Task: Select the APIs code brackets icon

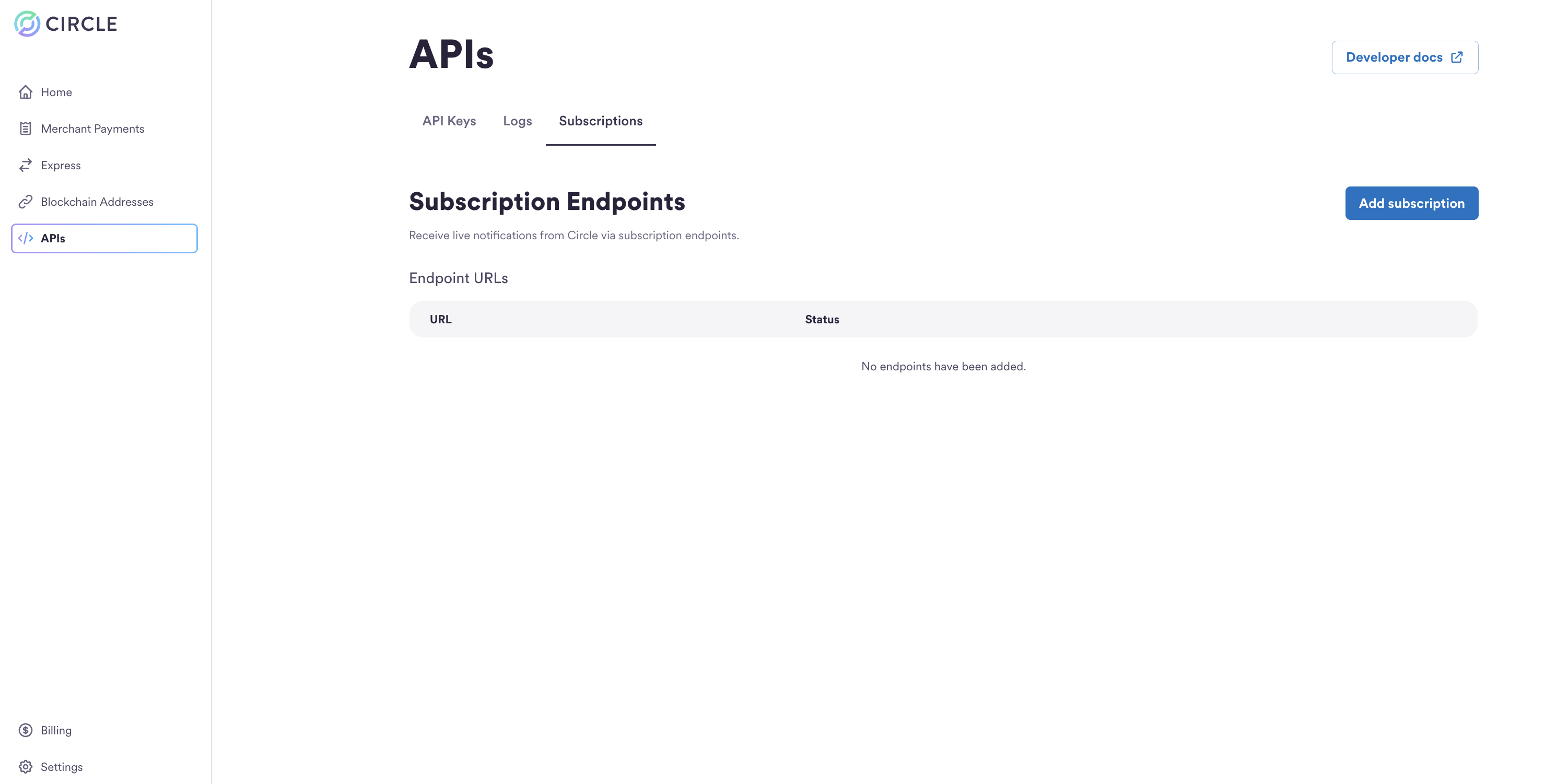Action: [x=27, y=238]
